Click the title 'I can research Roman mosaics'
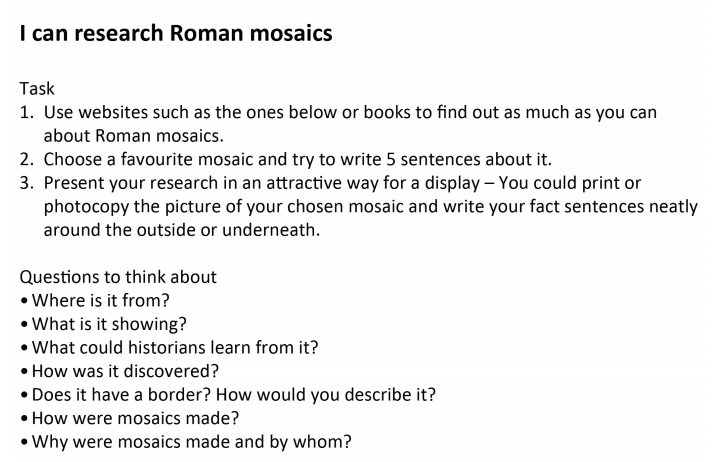 coord(176,34)
